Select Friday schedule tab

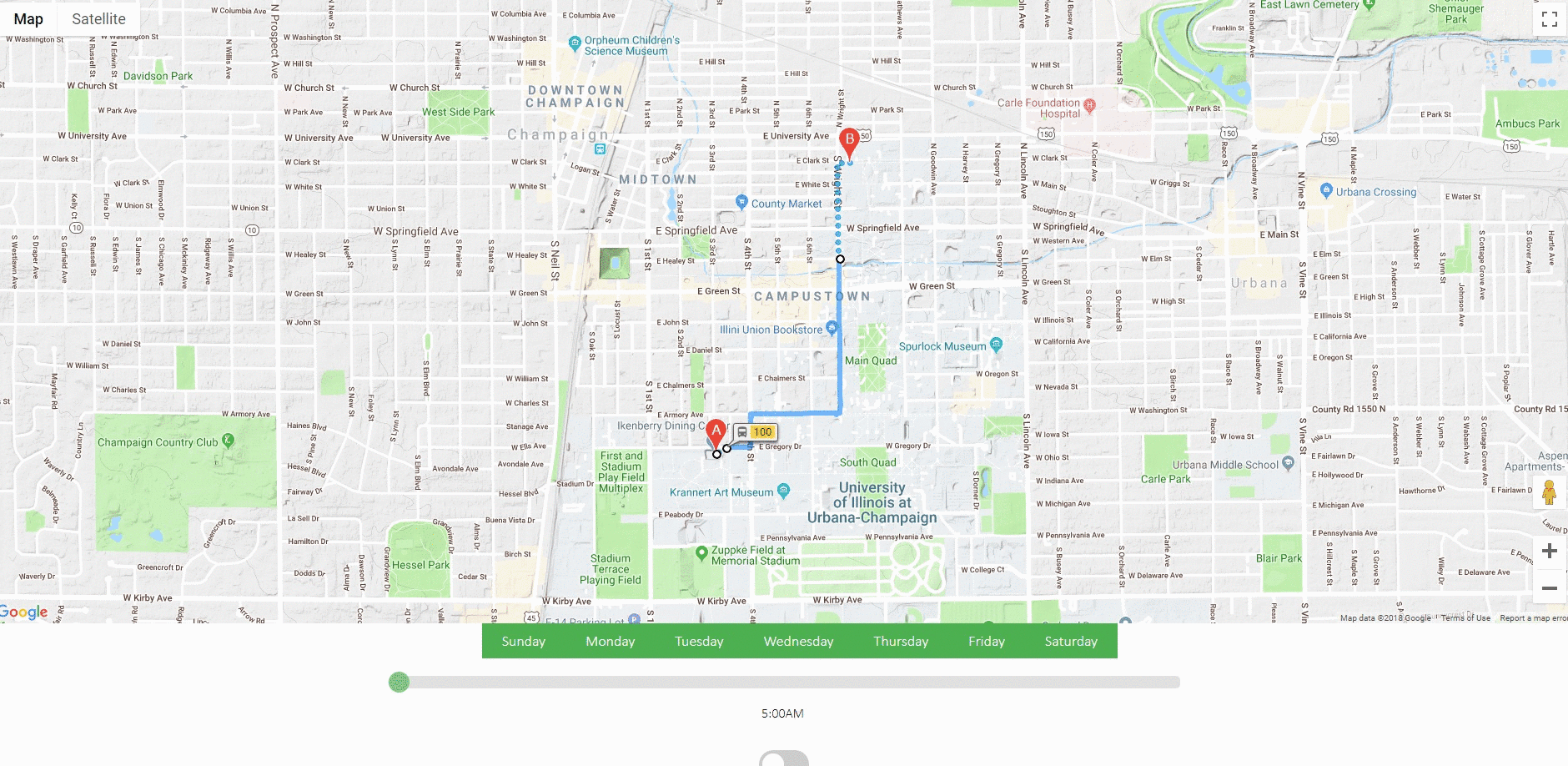tap(987, 641)
